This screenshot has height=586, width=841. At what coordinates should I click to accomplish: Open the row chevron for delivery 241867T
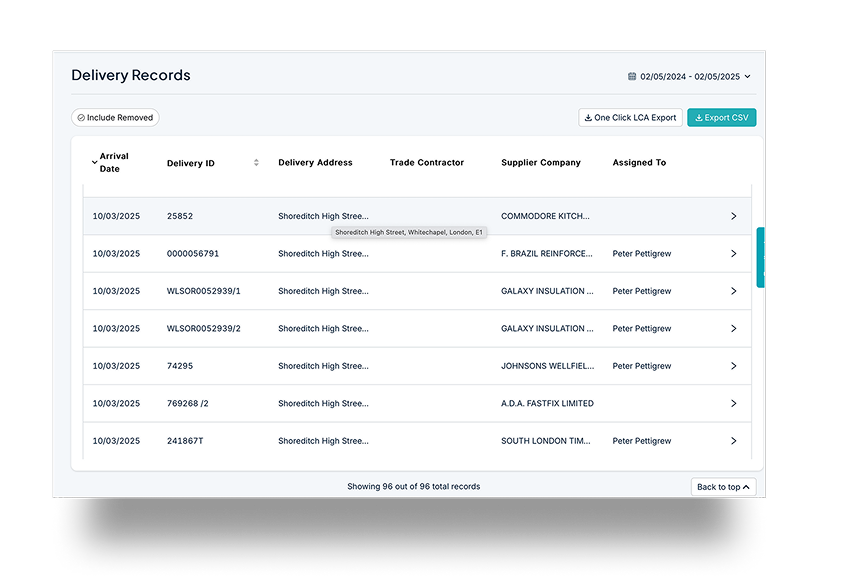[x=733, y=441]
